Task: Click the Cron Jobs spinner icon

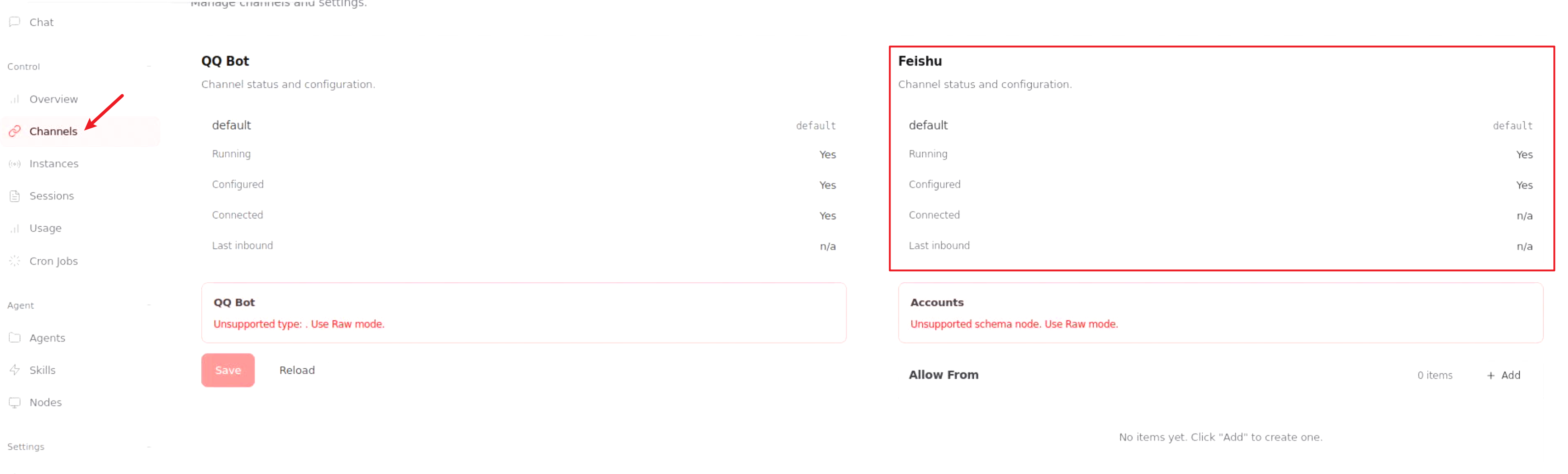Action: (x=15, y=261)
